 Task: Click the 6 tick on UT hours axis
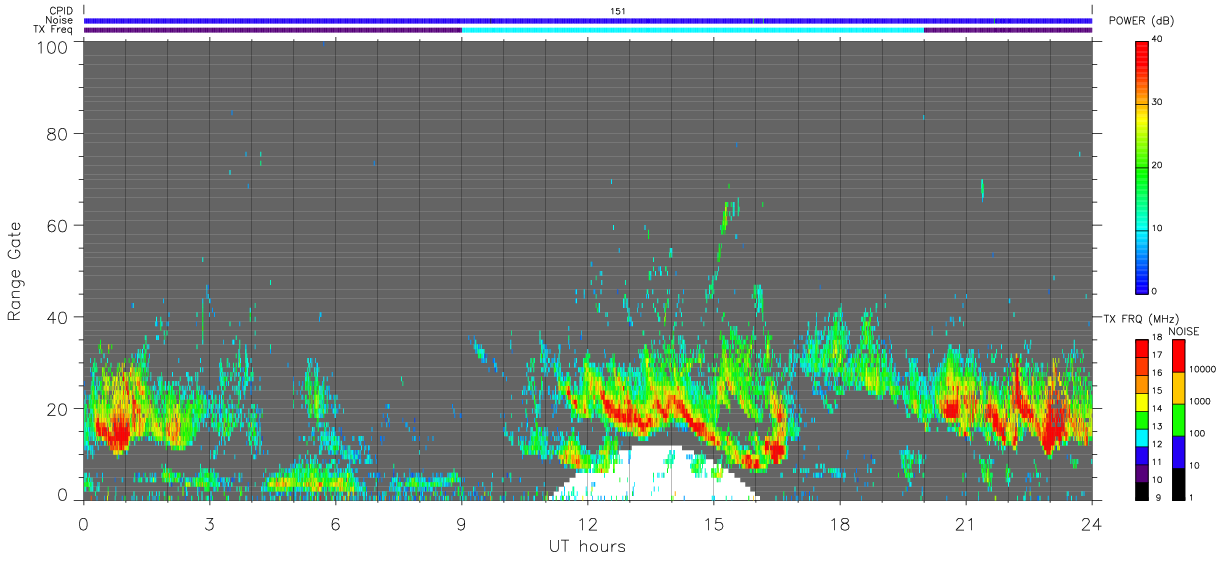point(335,524)
